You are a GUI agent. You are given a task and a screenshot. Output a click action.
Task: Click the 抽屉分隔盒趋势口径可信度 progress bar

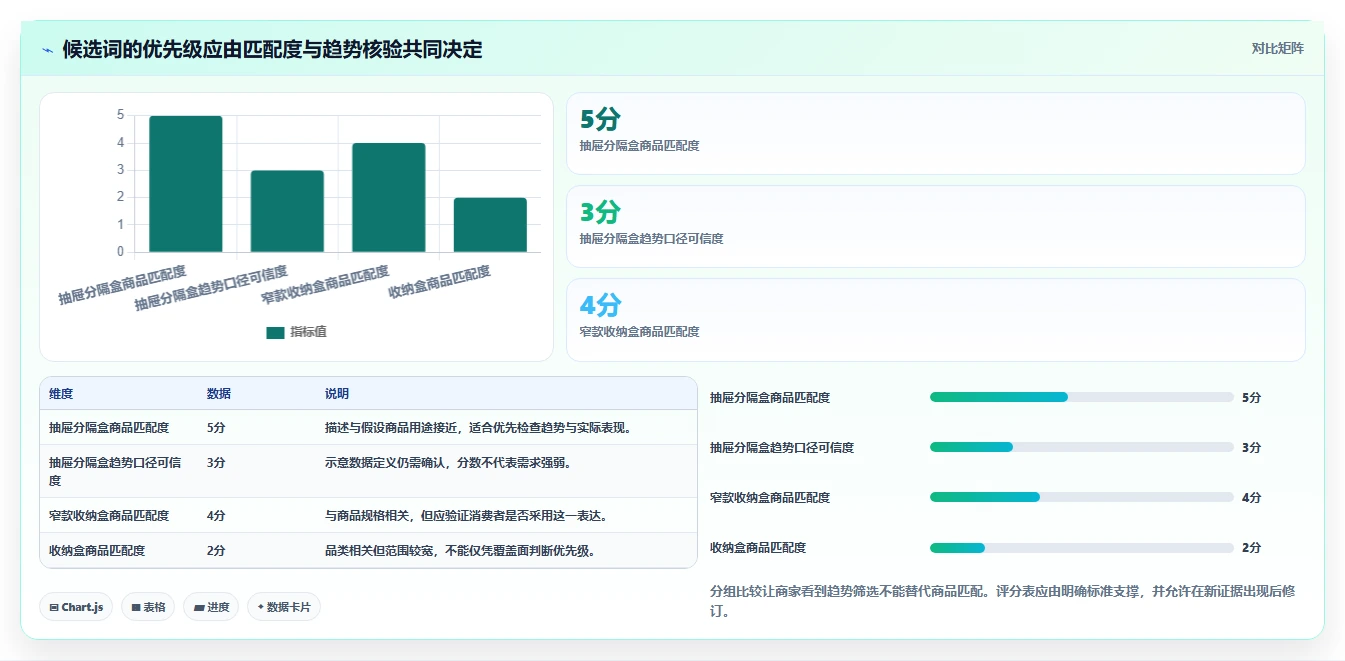pos(1082,447)
